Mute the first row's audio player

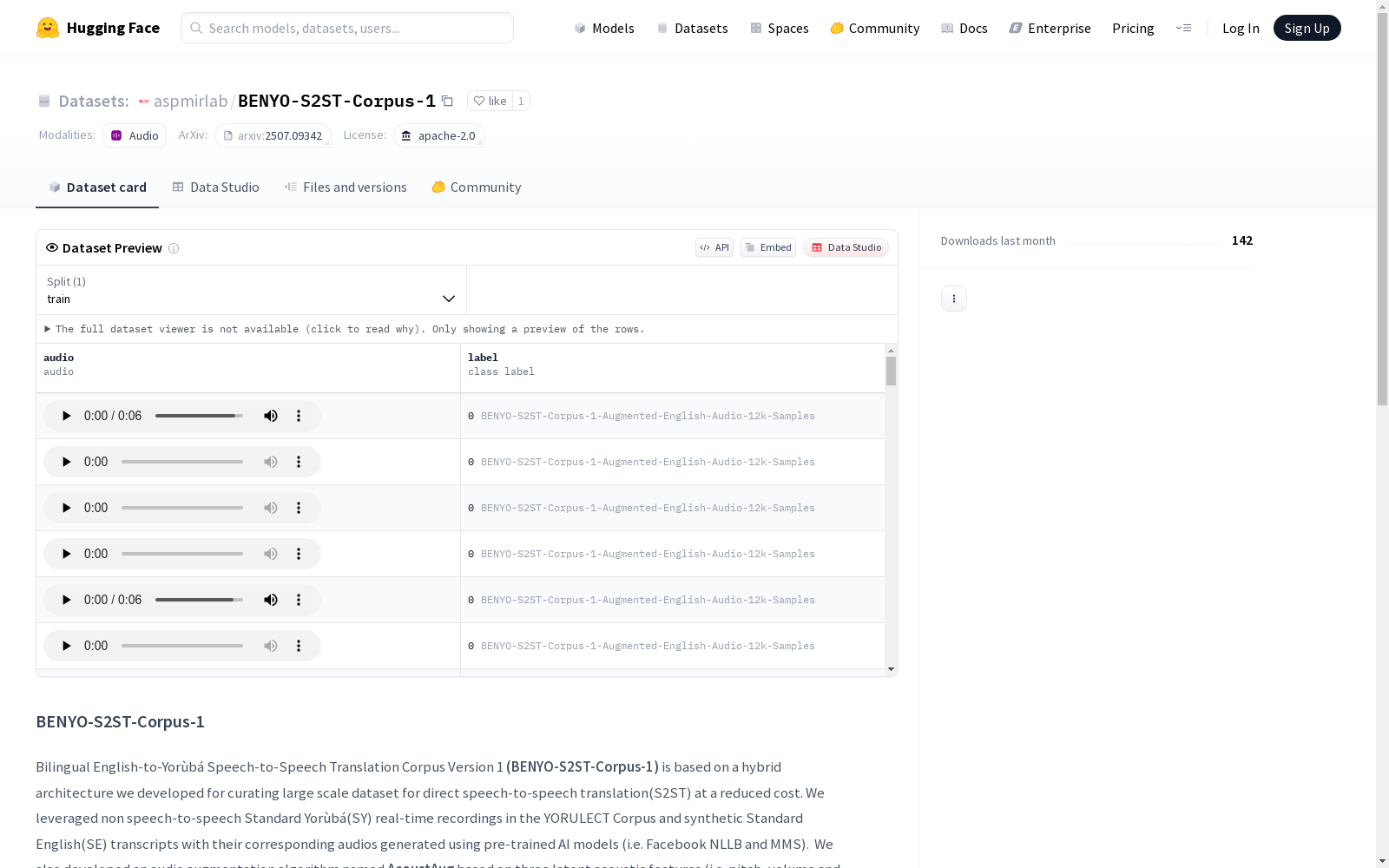pos(271,416)
